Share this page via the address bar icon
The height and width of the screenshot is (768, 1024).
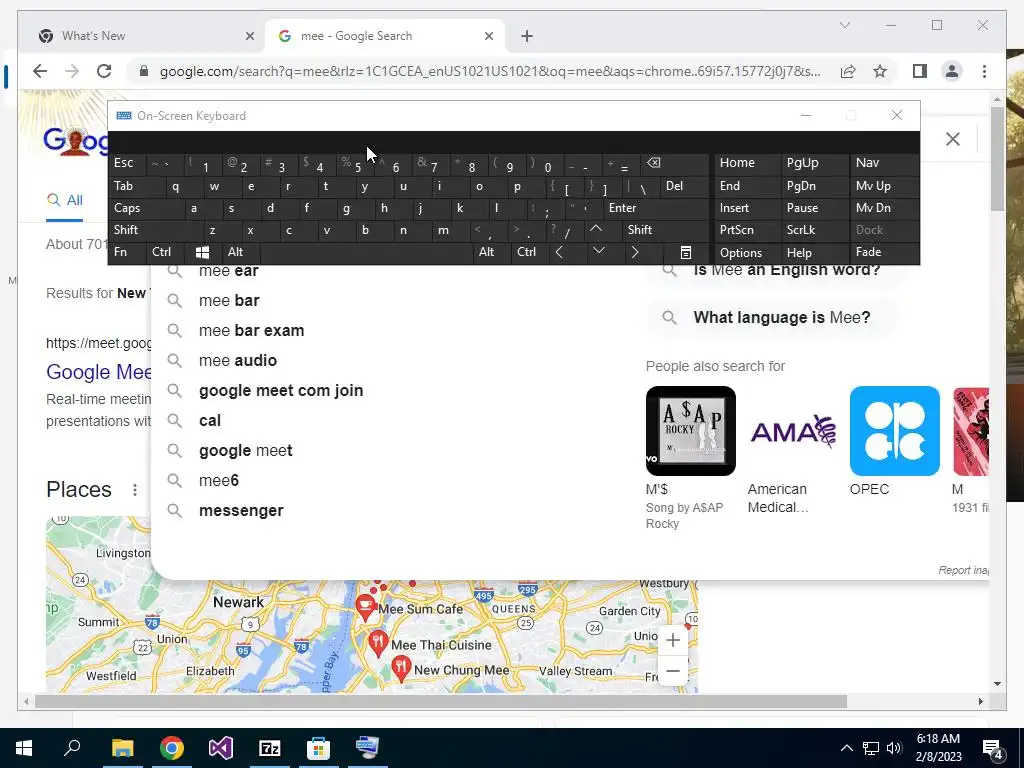coord(848,71)
